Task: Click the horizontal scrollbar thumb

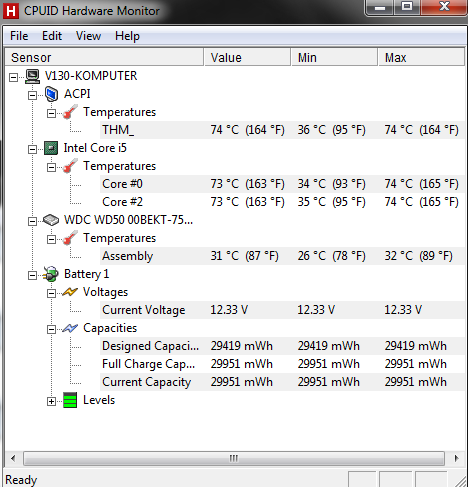Action: pos(234,458)
